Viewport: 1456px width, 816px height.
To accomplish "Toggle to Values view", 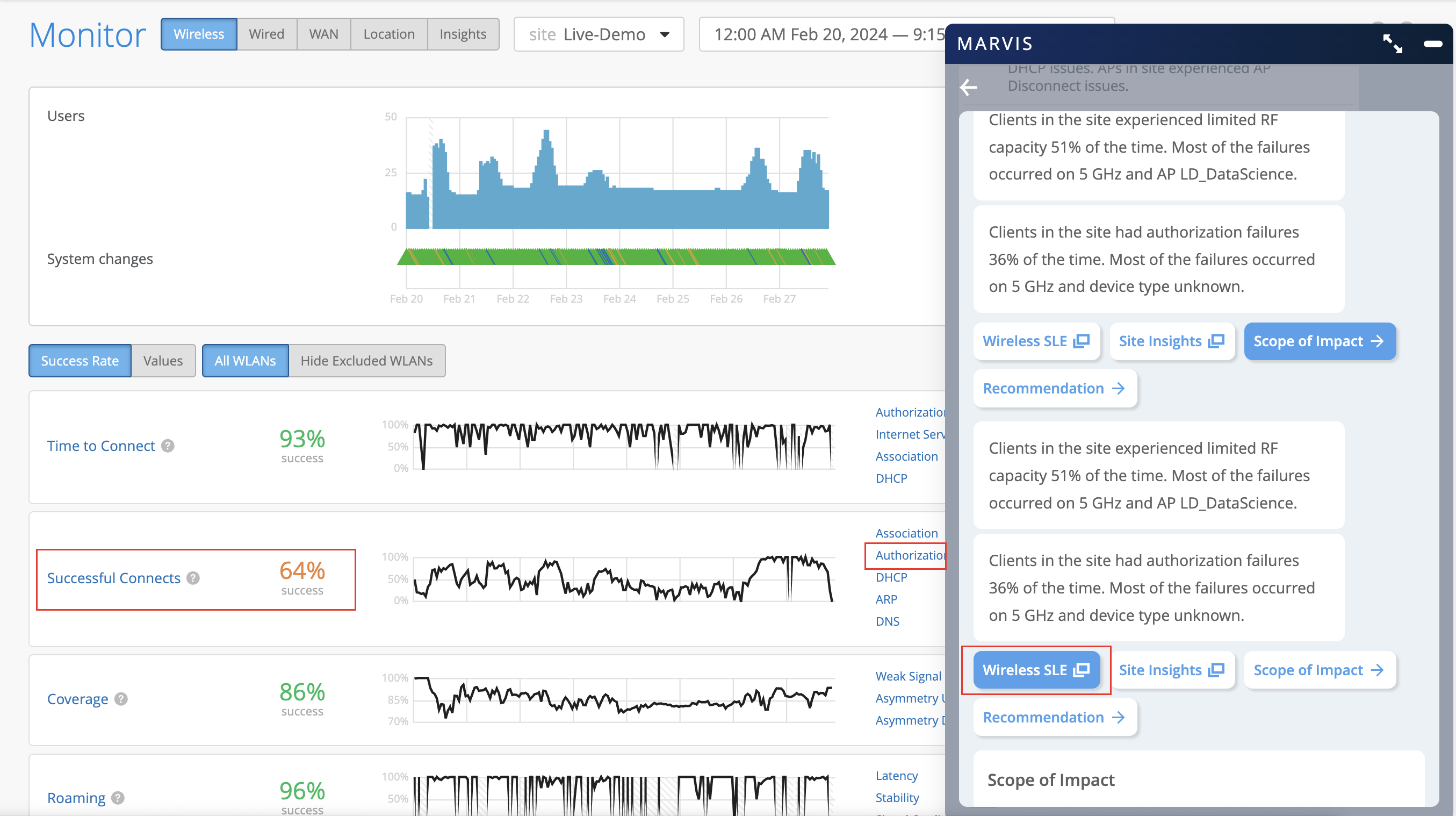I will point(163,361).
